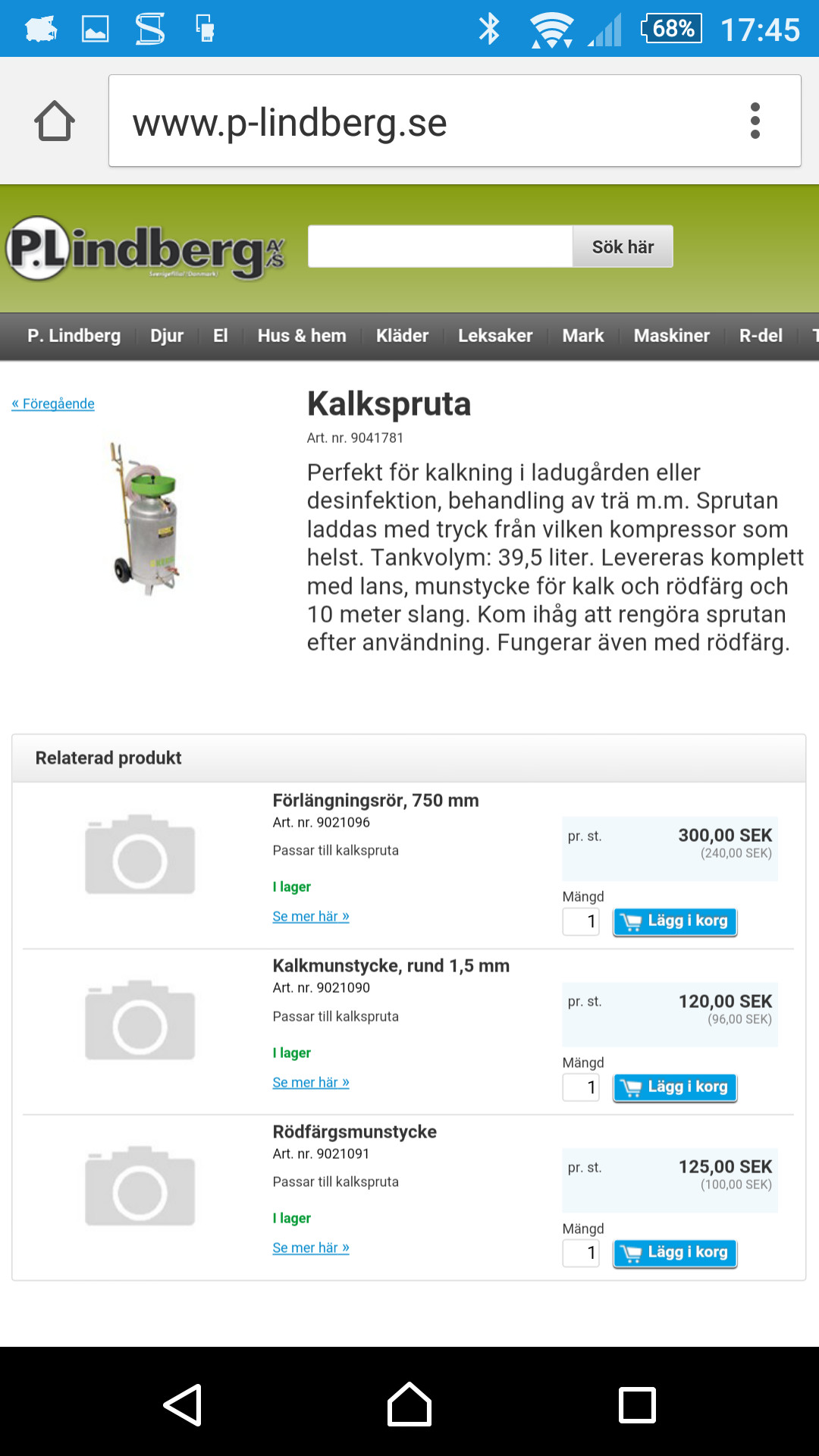The width and height of the screenshot is (819, 1456).
Task: Open the Hus & hem menu category
Action: [302, 336]
